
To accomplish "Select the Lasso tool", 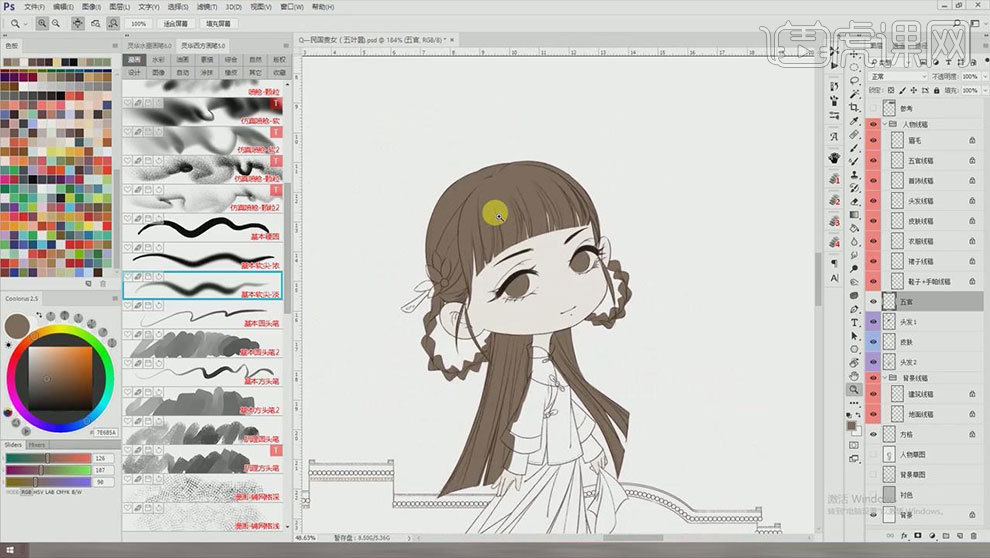I will [854, 81].
